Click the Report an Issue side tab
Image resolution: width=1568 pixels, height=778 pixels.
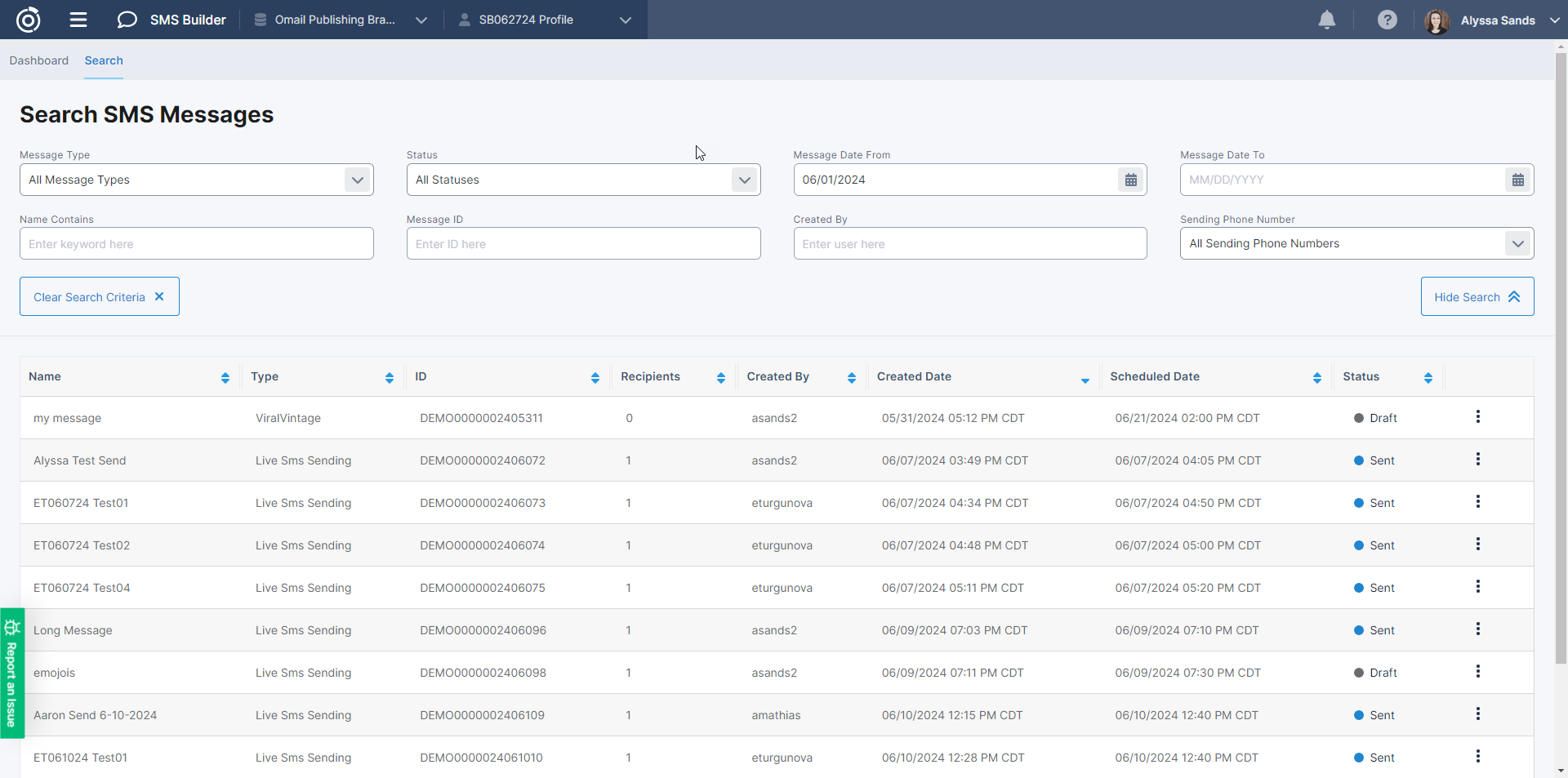coord(11,673)
